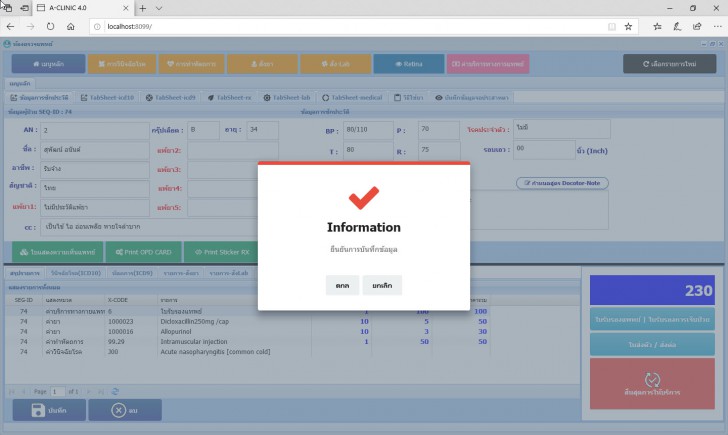The width and height of the screenshot is (728, 435).
Task: Refresh the page with the reload icon
Action: pos(50,26)
